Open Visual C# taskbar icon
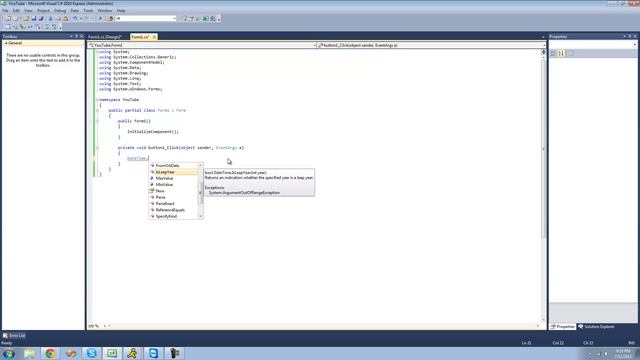 112,353
